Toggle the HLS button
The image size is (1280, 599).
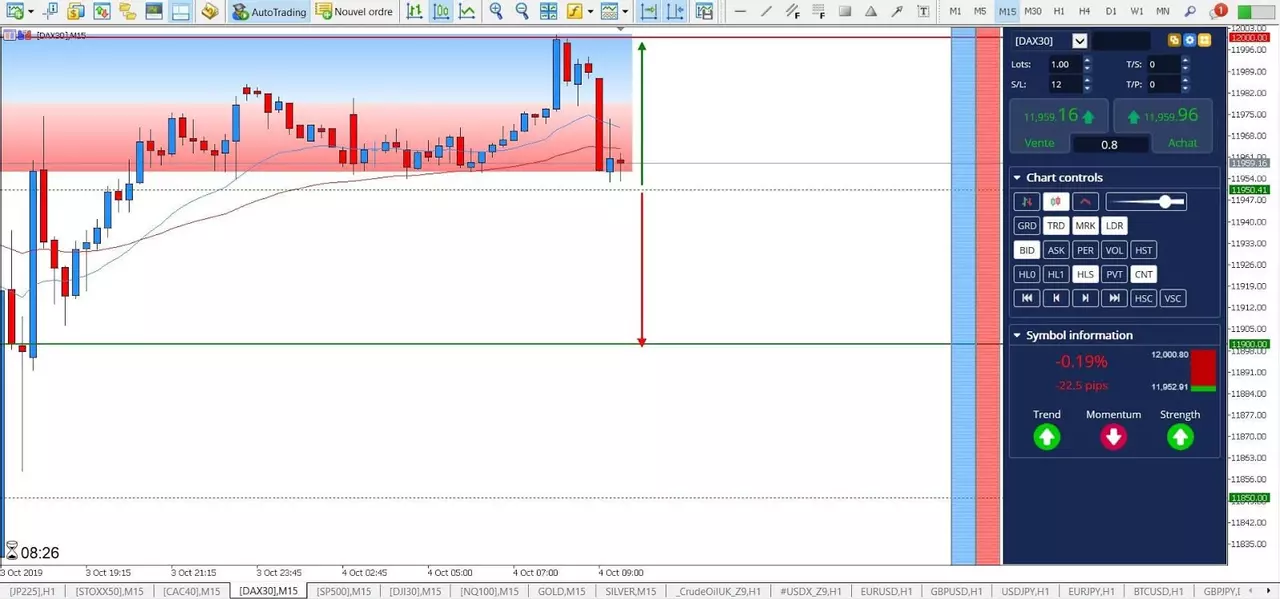(x=1086, y=274)
